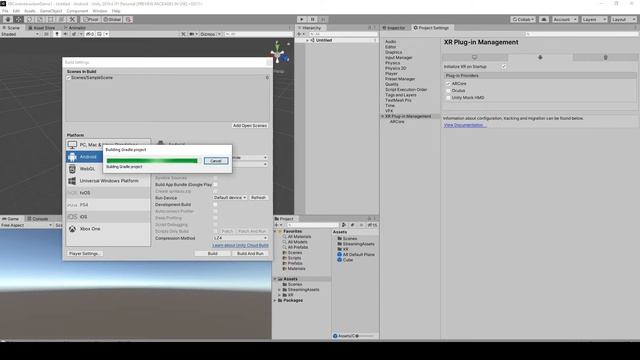This screenshot has width=640, height=360.
Task: Expand the Packages folder in Project
Action: coord(276,300)
